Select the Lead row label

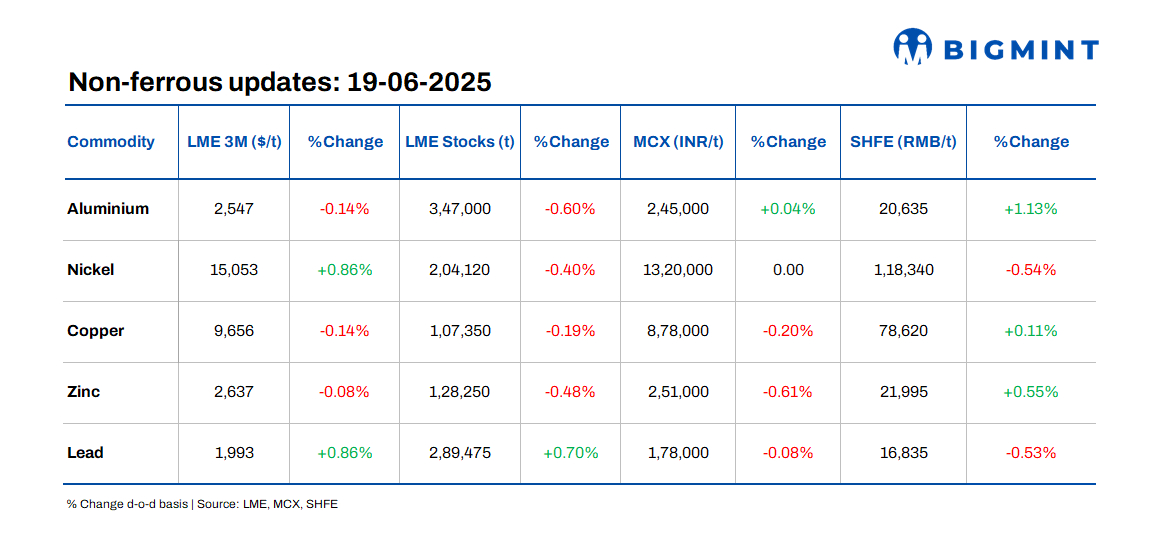pyautogui.click(x=85, y=453)
